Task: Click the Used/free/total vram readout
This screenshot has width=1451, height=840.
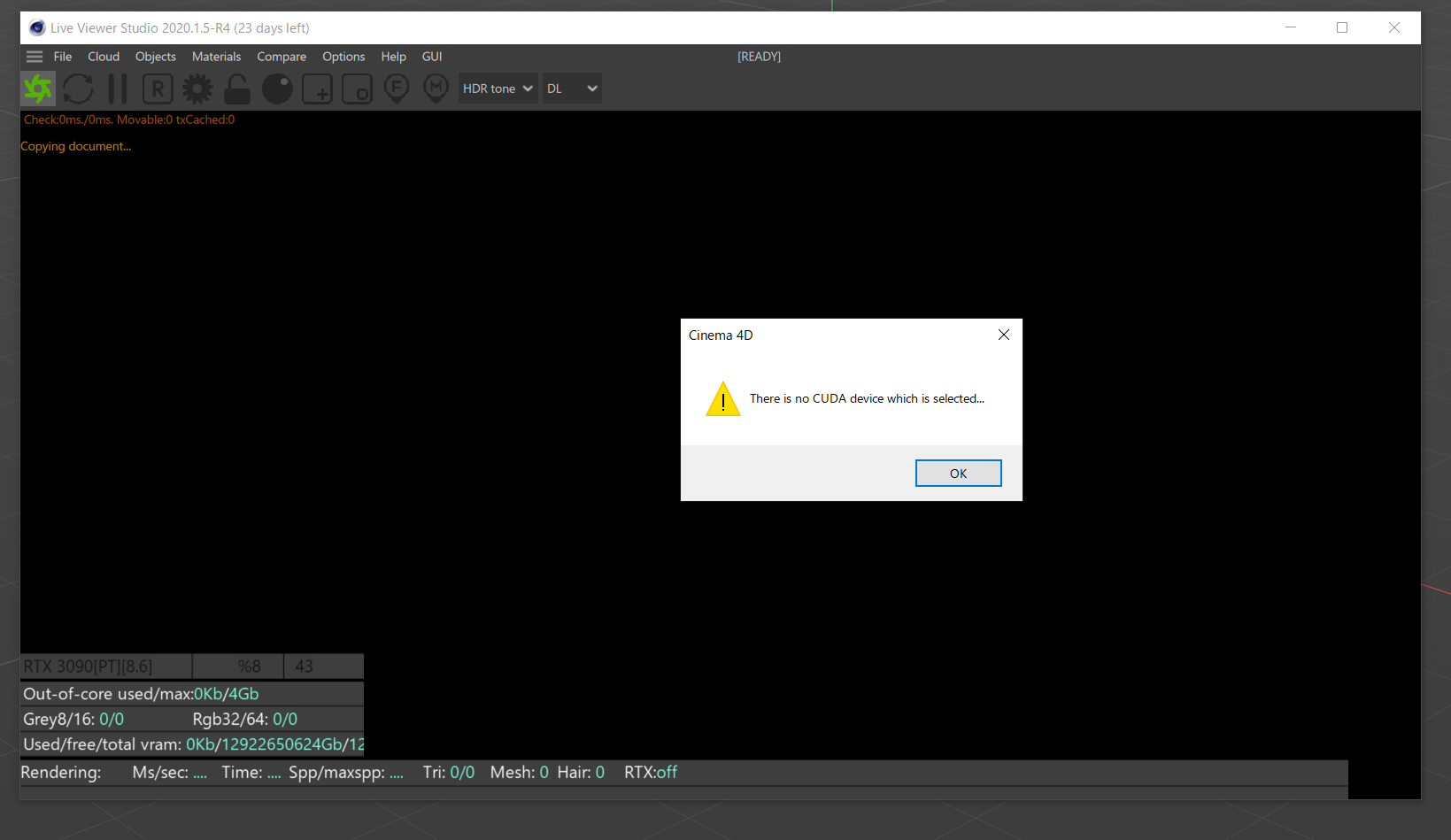Action: [193, 744]
